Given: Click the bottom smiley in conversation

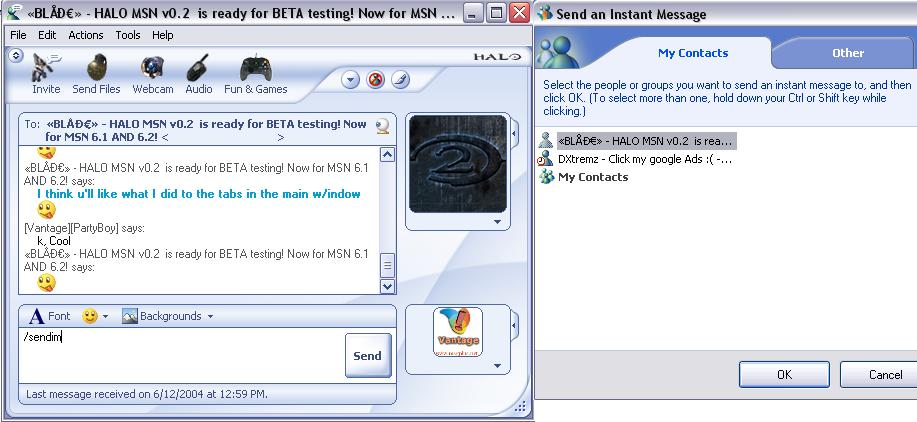Looking at the screenshot, I should pos(46,283).
